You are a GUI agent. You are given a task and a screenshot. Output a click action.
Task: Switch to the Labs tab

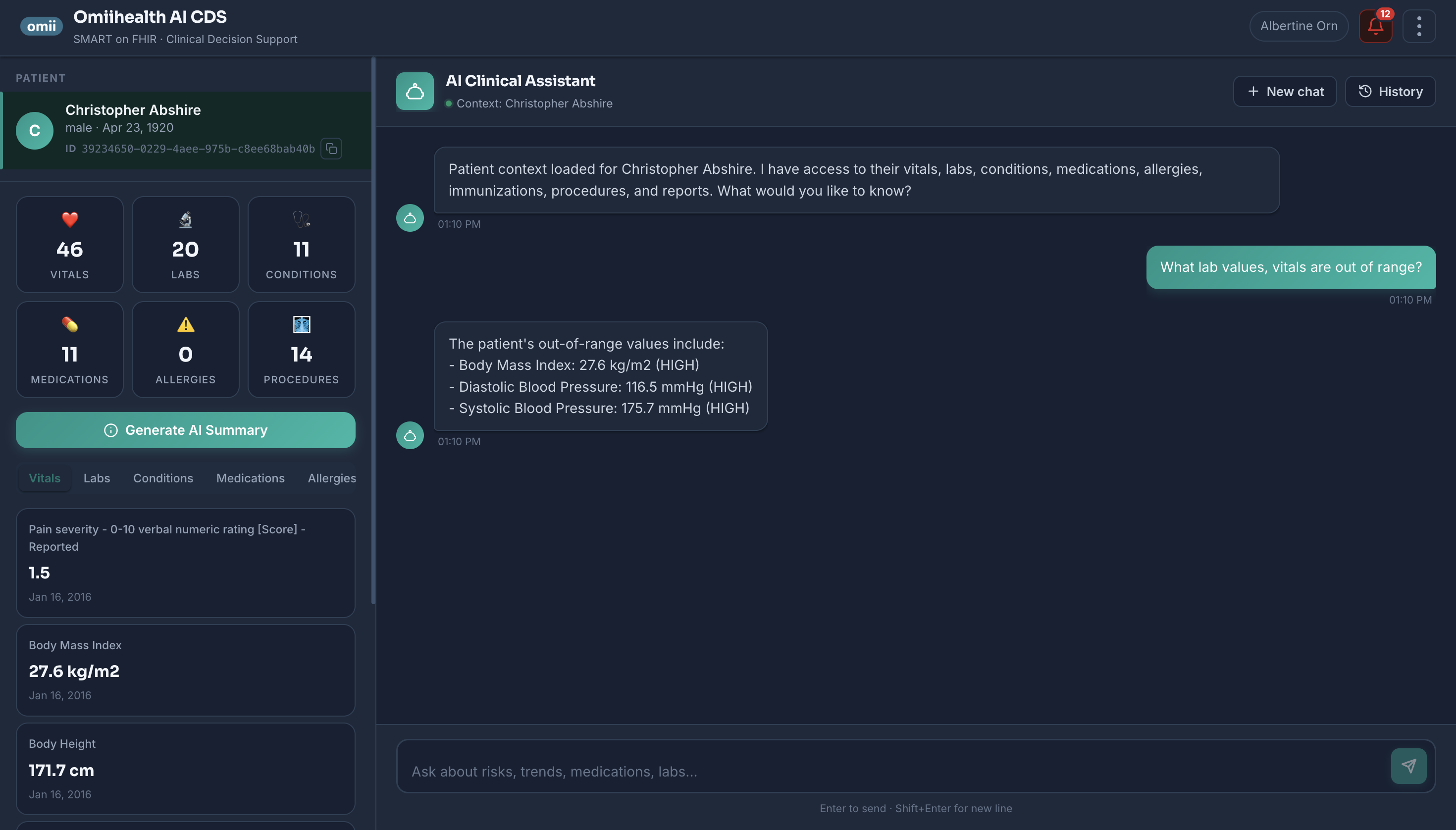click(97, 478)
